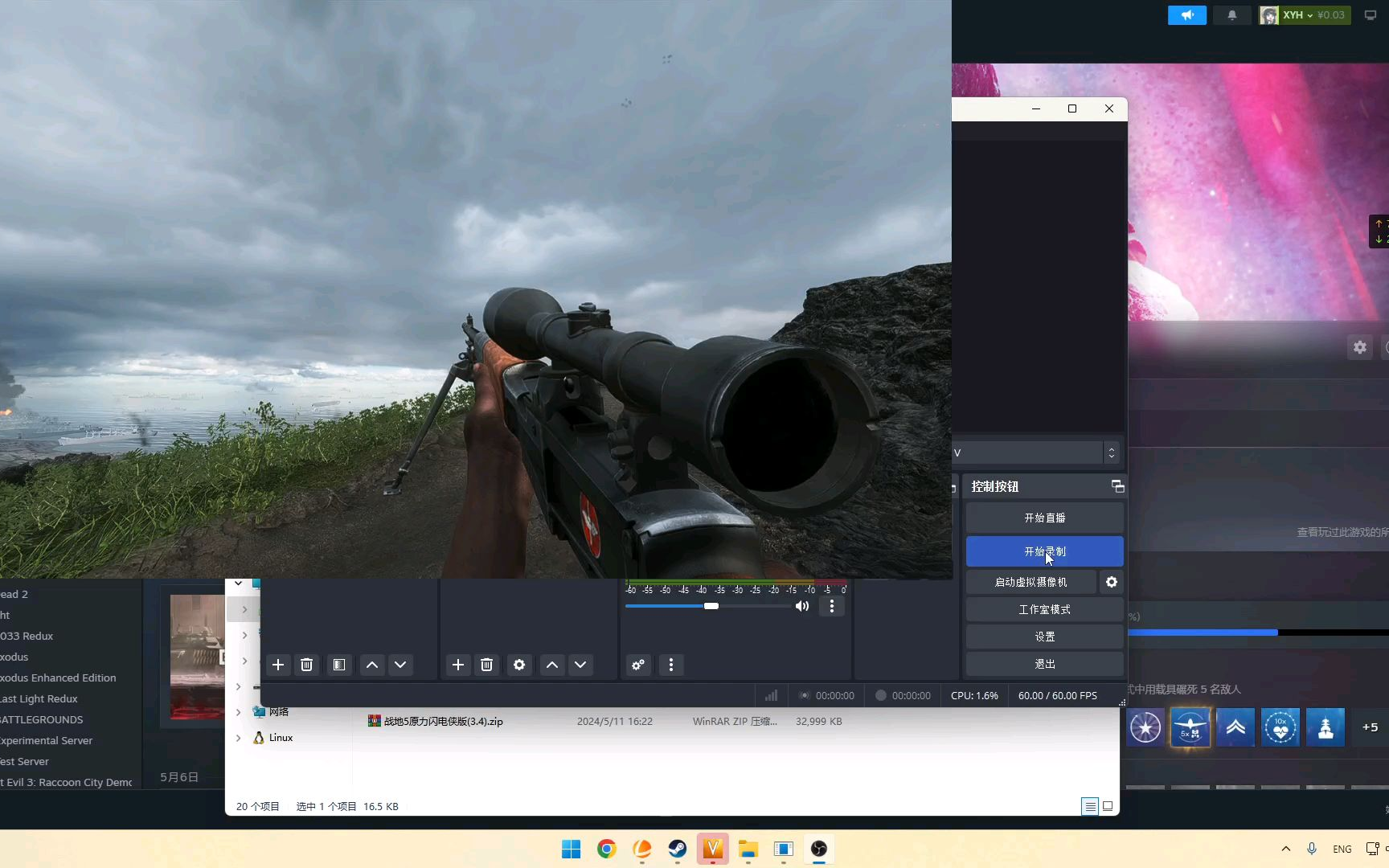The height and width of the screenshot is (868, 1389).
Task: Open Steam announcements megaphone button
Action: click(1187, 15)
